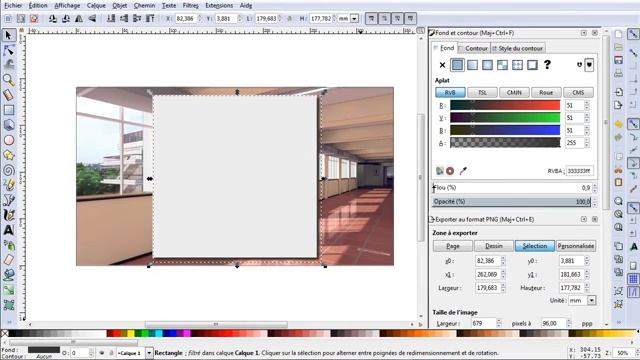Click the Opacité (%) slider bar
The image size is (640, 360).
512,202
